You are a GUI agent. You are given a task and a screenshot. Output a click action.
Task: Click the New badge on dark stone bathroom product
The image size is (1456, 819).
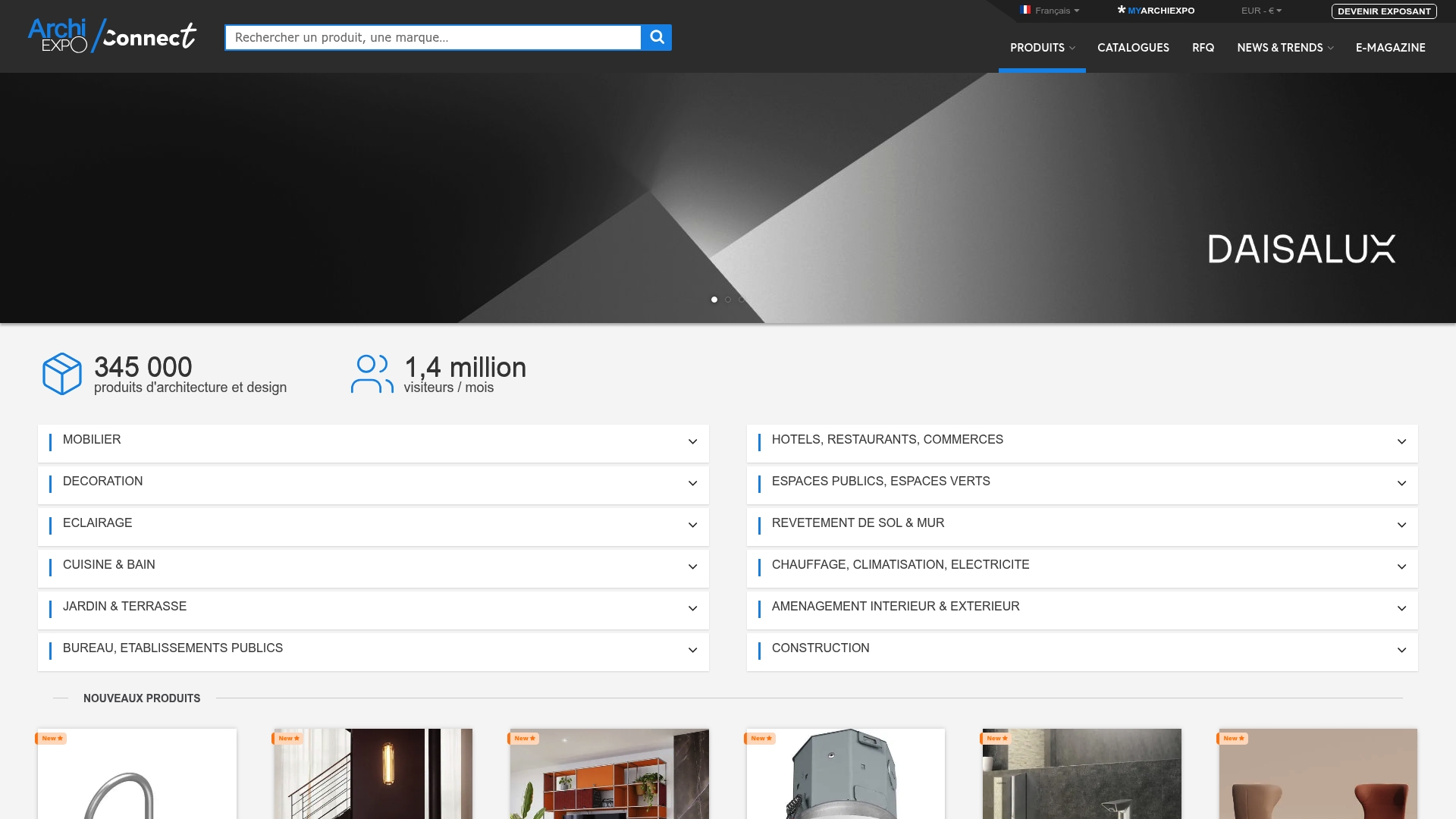996,738
